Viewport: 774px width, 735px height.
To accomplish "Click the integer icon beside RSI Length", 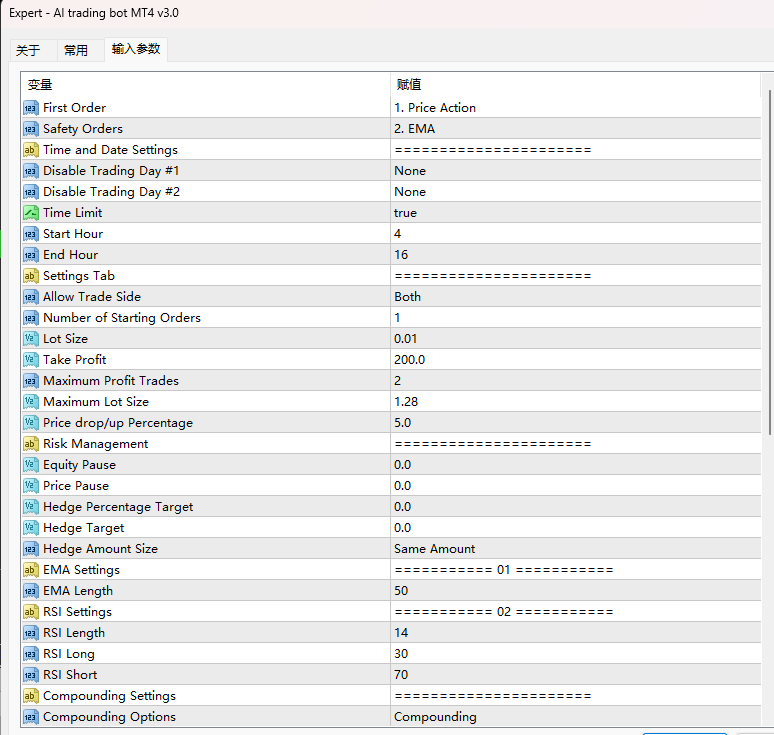I will [31, 633].
